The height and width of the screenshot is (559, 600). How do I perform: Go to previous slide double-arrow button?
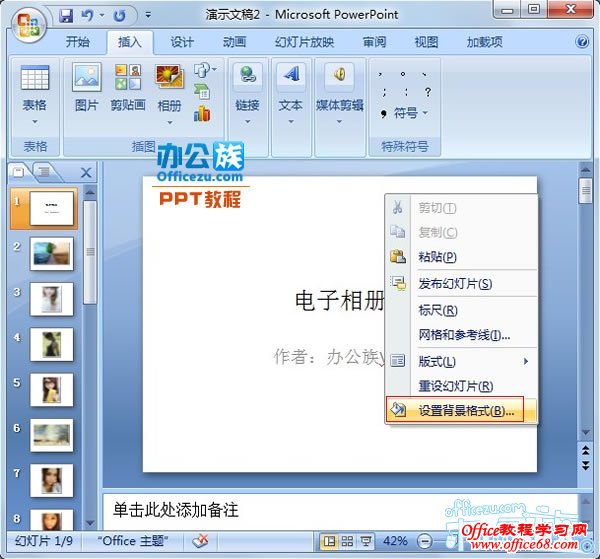click(585, 450)
